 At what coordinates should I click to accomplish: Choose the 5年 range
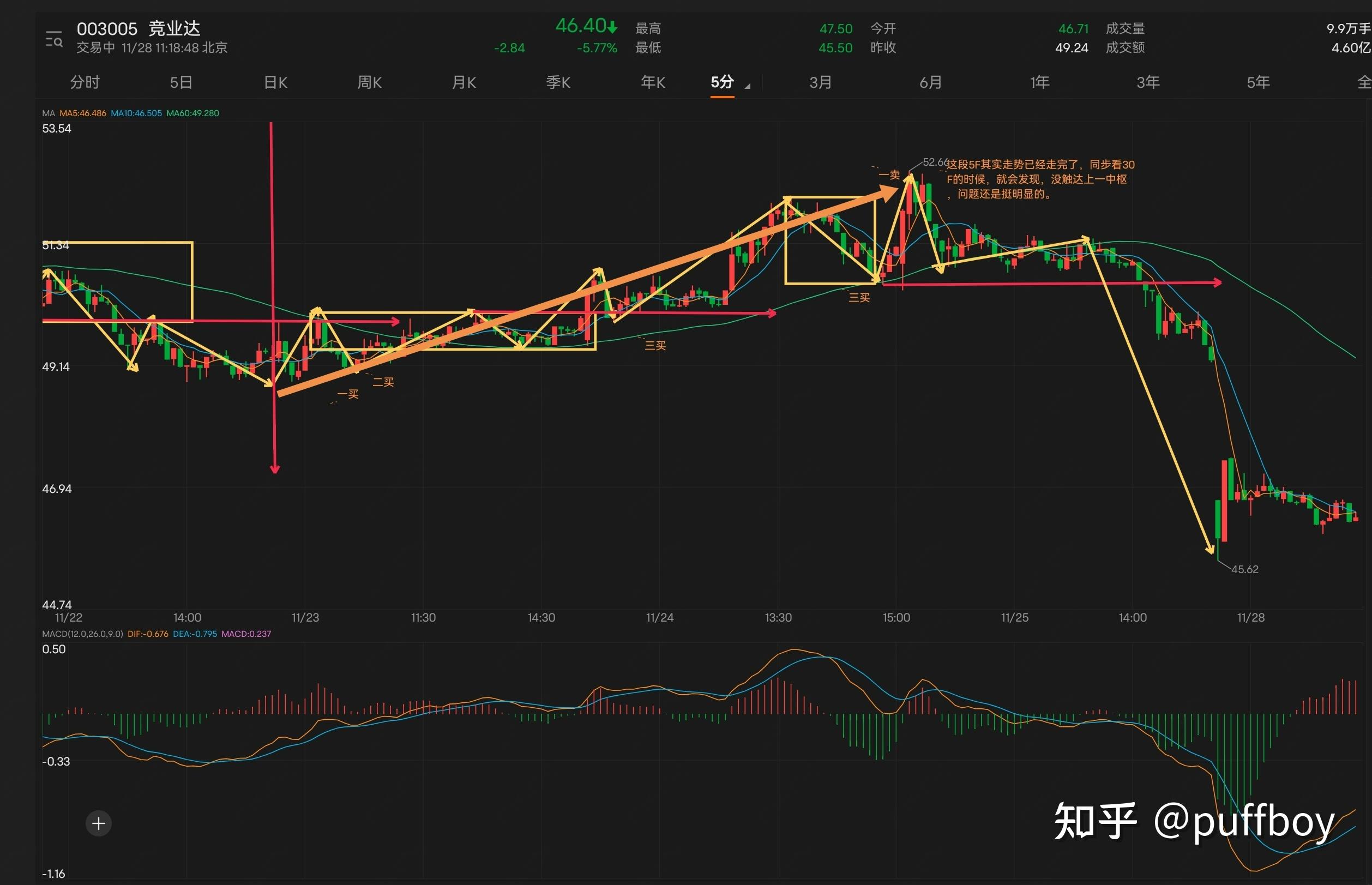[x=1257, y=82]
